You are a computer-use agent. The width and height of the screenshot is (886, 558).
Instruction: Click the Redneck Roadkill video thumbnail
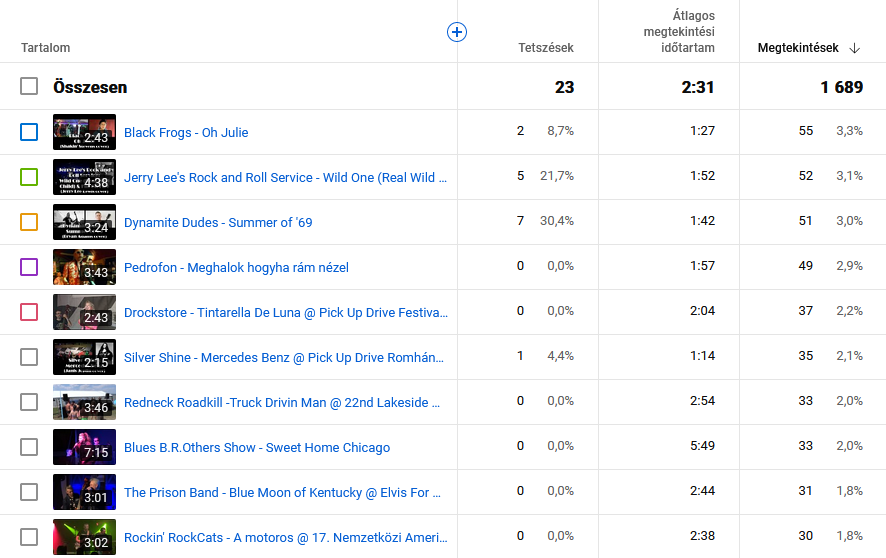84,402
